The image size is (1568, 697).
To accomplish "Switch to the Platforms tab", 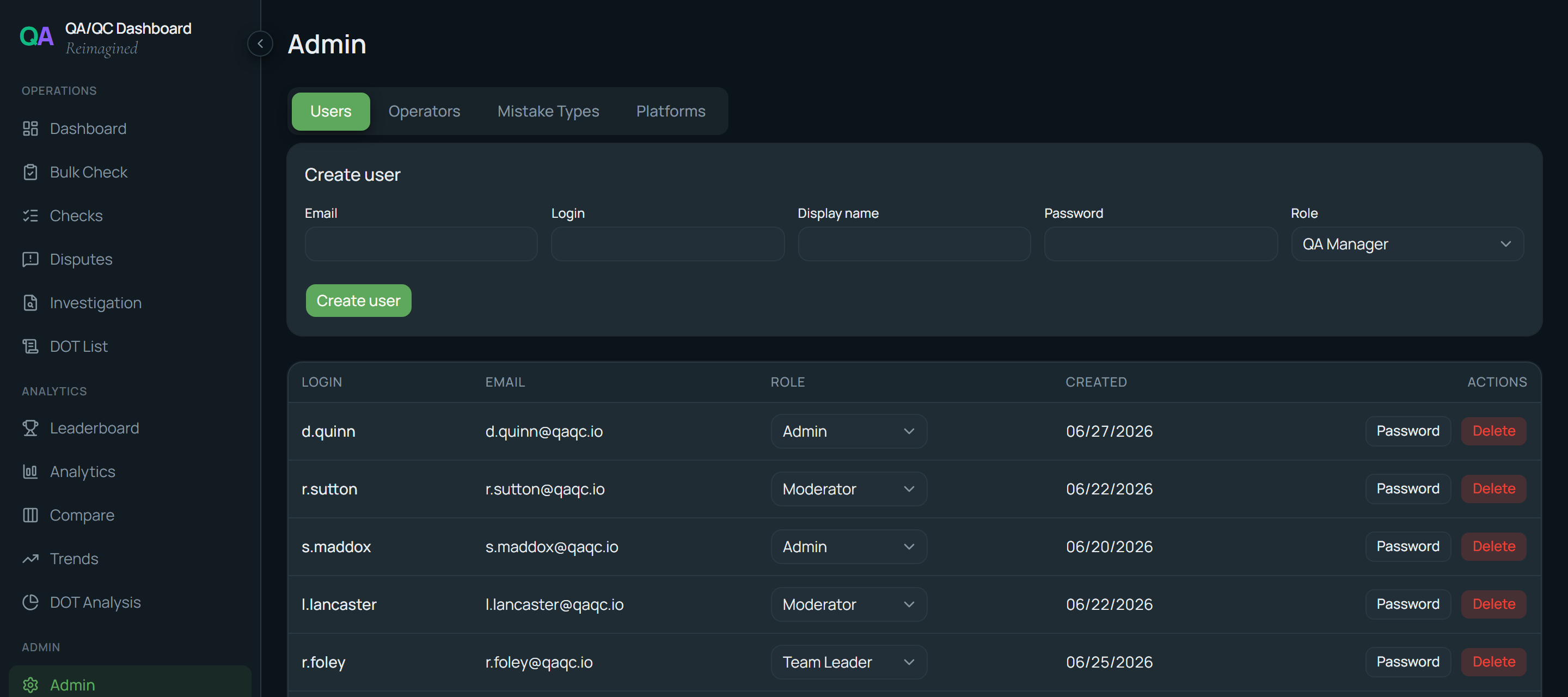I will 671,112.
